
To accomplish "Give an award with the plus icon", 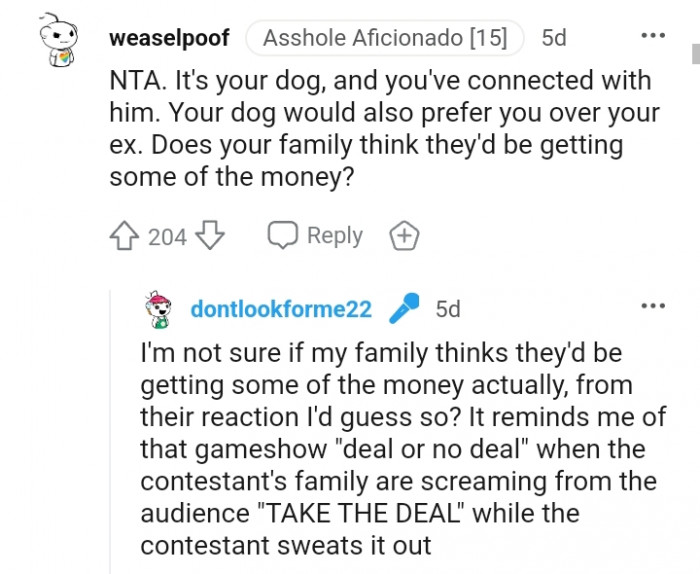I will [x=403, y=236].
